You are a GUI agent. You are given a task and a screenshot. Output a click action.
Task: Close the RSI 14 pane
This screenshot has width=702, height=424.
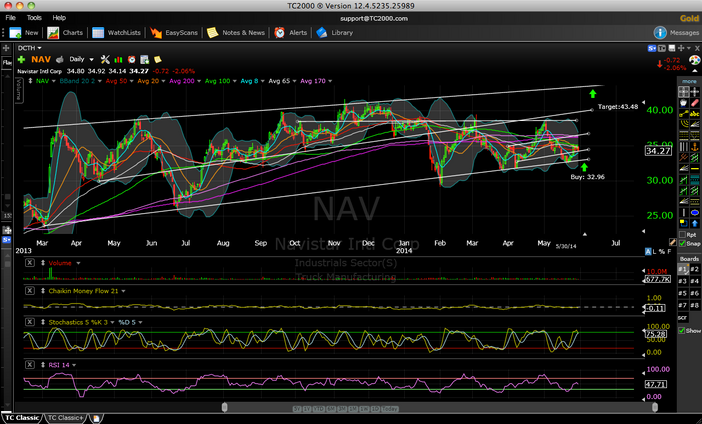[30, 364]
